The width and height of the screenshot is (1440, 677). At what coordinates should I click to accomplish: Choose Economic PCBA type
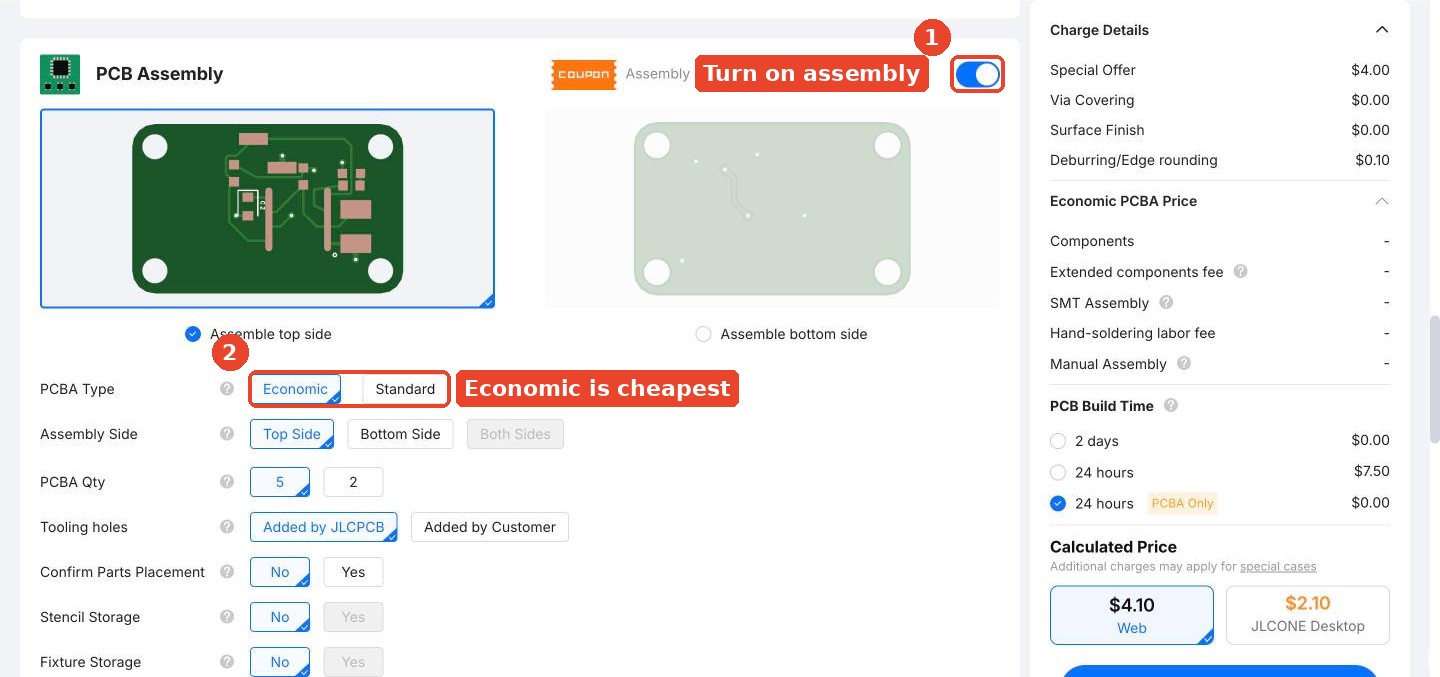(295, 389)
